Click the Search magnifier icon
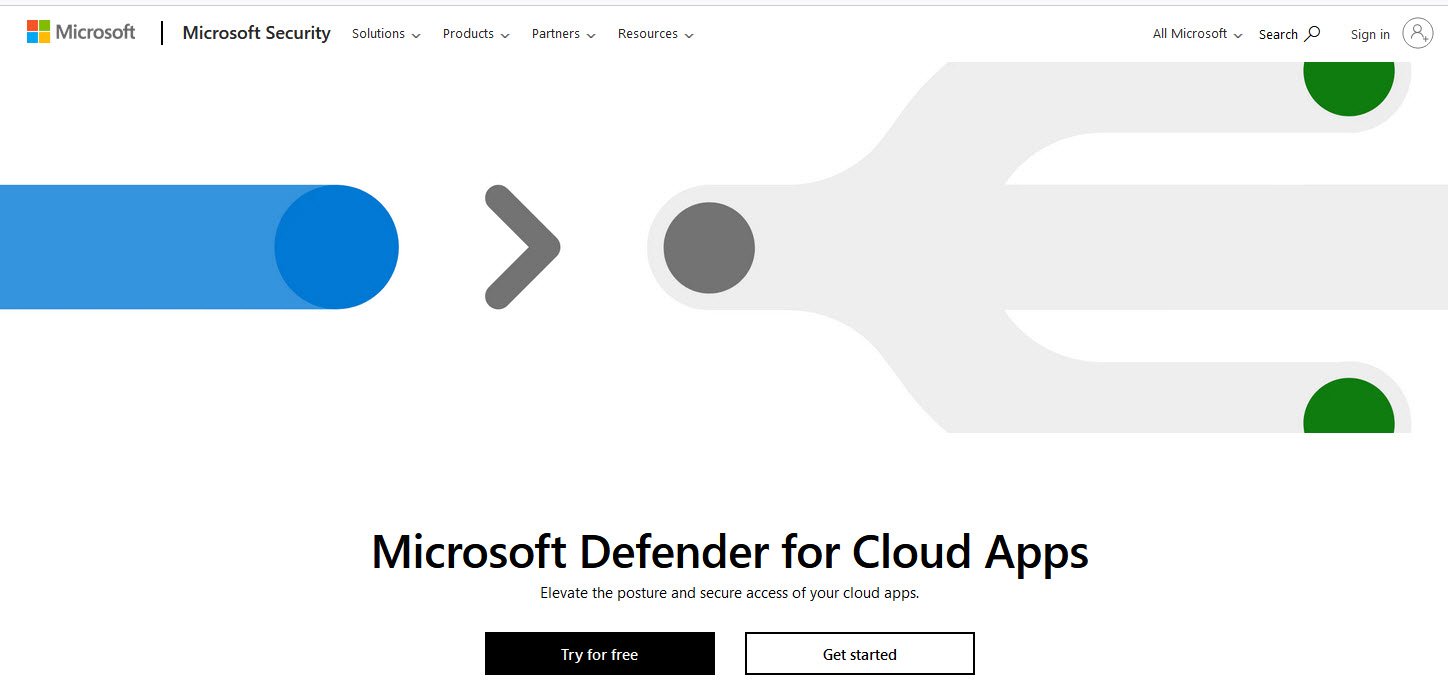Viewport: 1448px width, 690px height. click(x=1313, y=33)
